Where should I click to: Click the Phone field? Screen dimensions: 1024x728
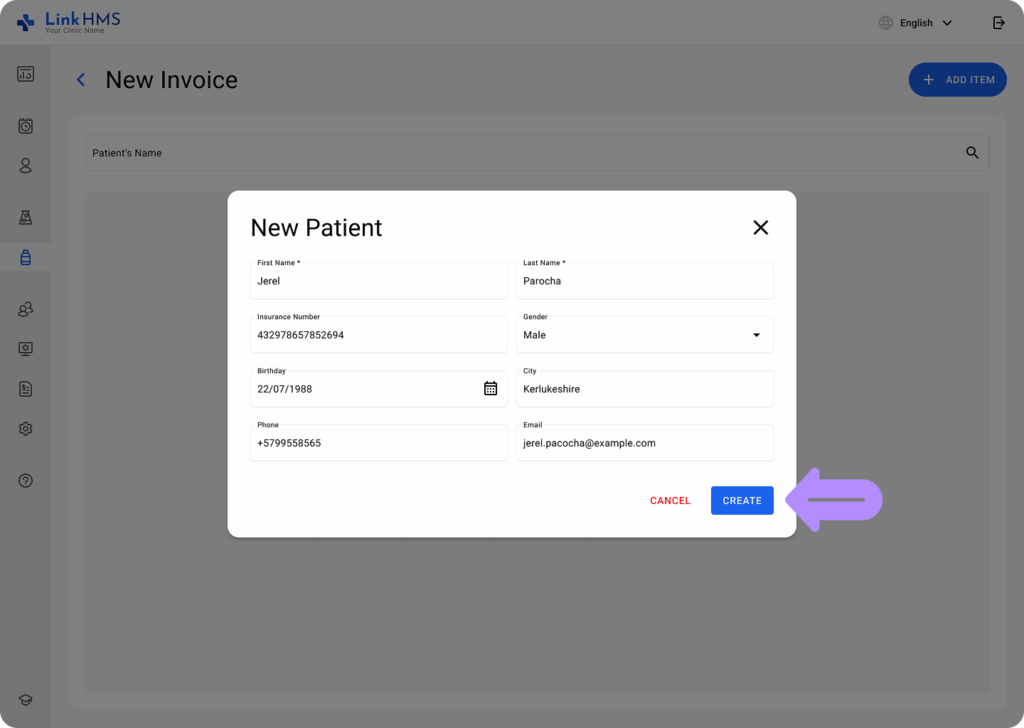(x=379, y=443)
